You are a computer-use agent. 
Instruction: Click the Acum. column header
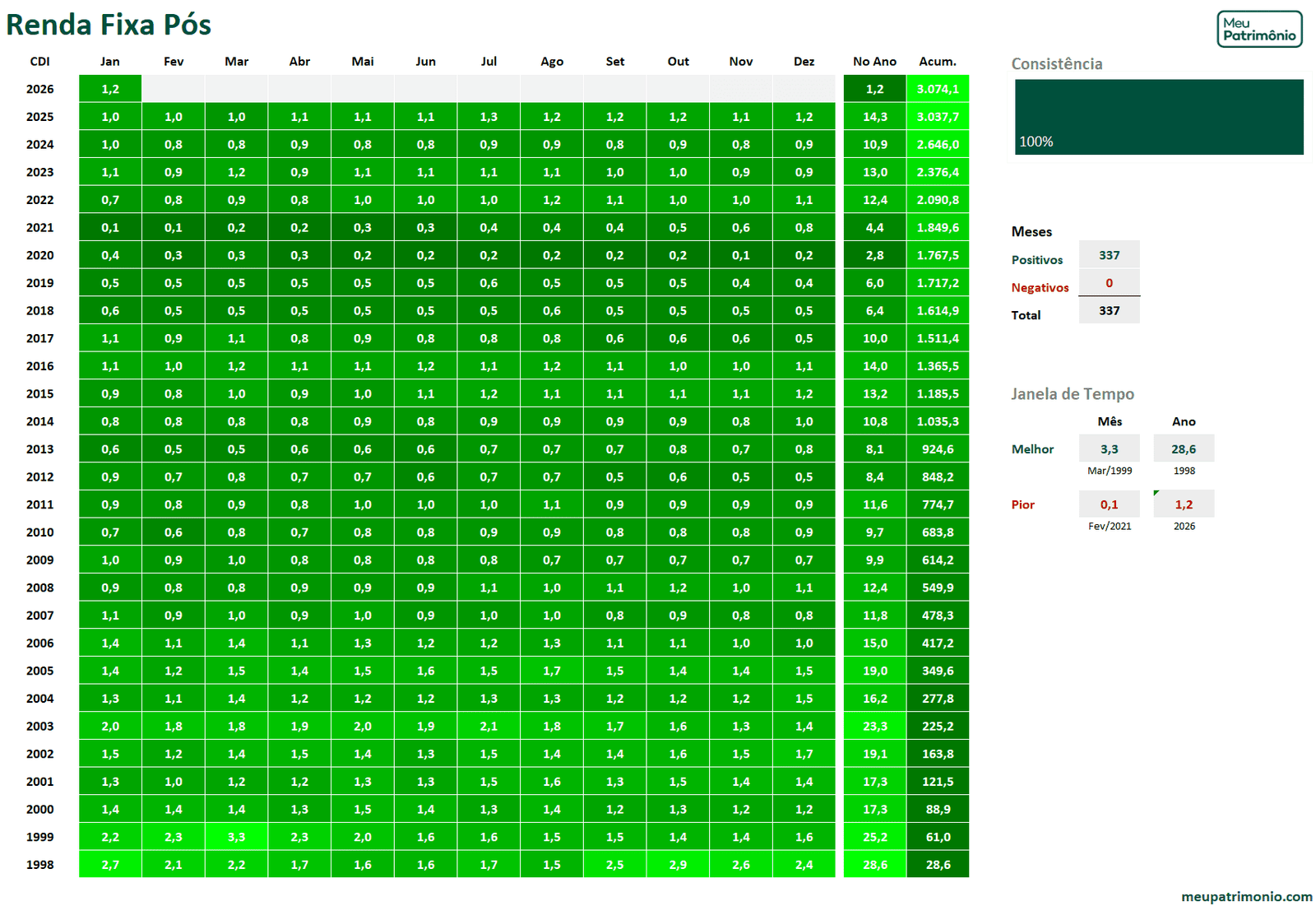[x=938, y=62]
